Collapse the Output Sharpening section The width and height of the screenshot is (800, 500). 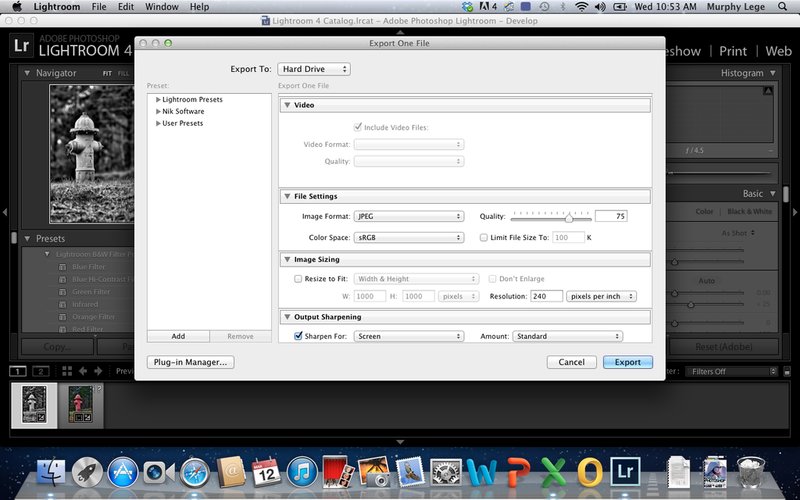click(288, 316)
